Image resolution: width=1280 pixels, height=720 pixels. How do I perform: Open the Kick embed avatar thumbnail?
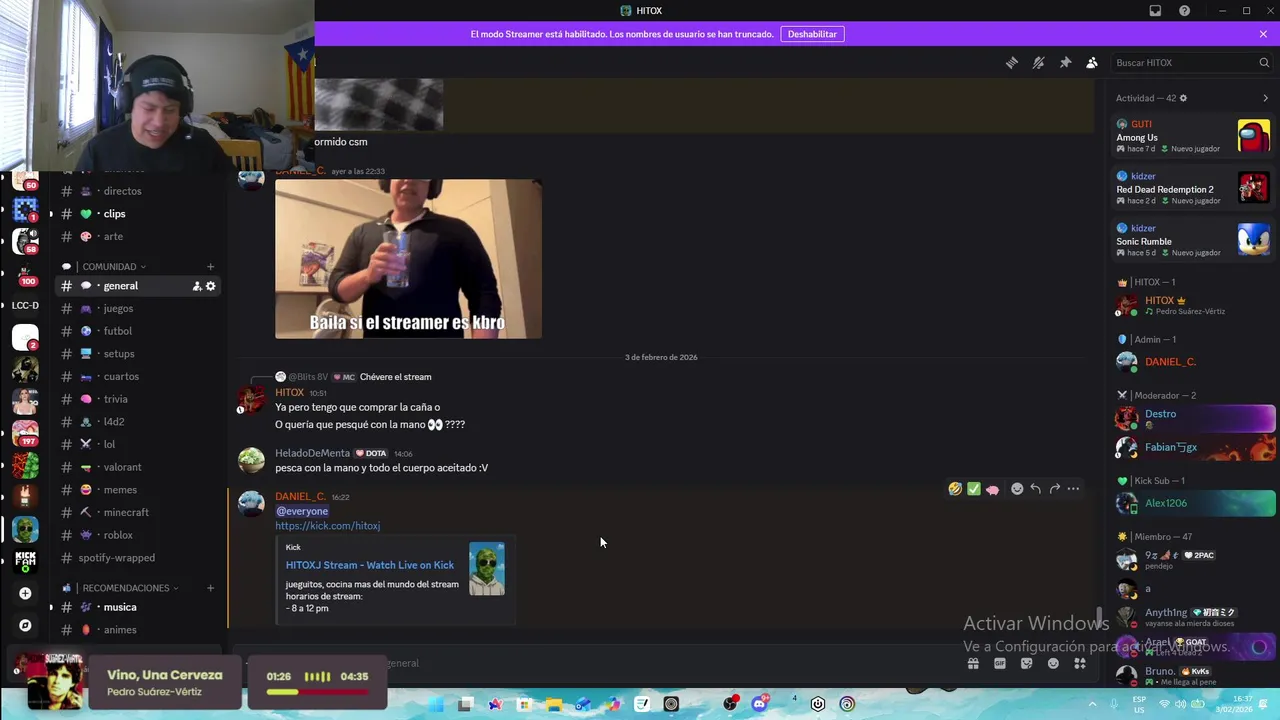point(487,569)
